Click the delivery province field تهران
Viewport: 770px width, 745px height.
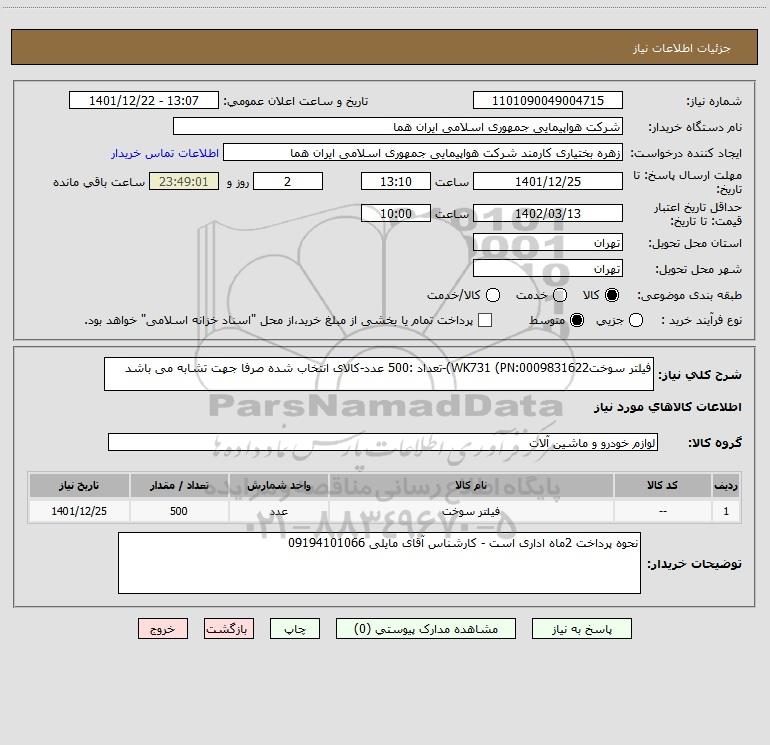coord(548,243)
